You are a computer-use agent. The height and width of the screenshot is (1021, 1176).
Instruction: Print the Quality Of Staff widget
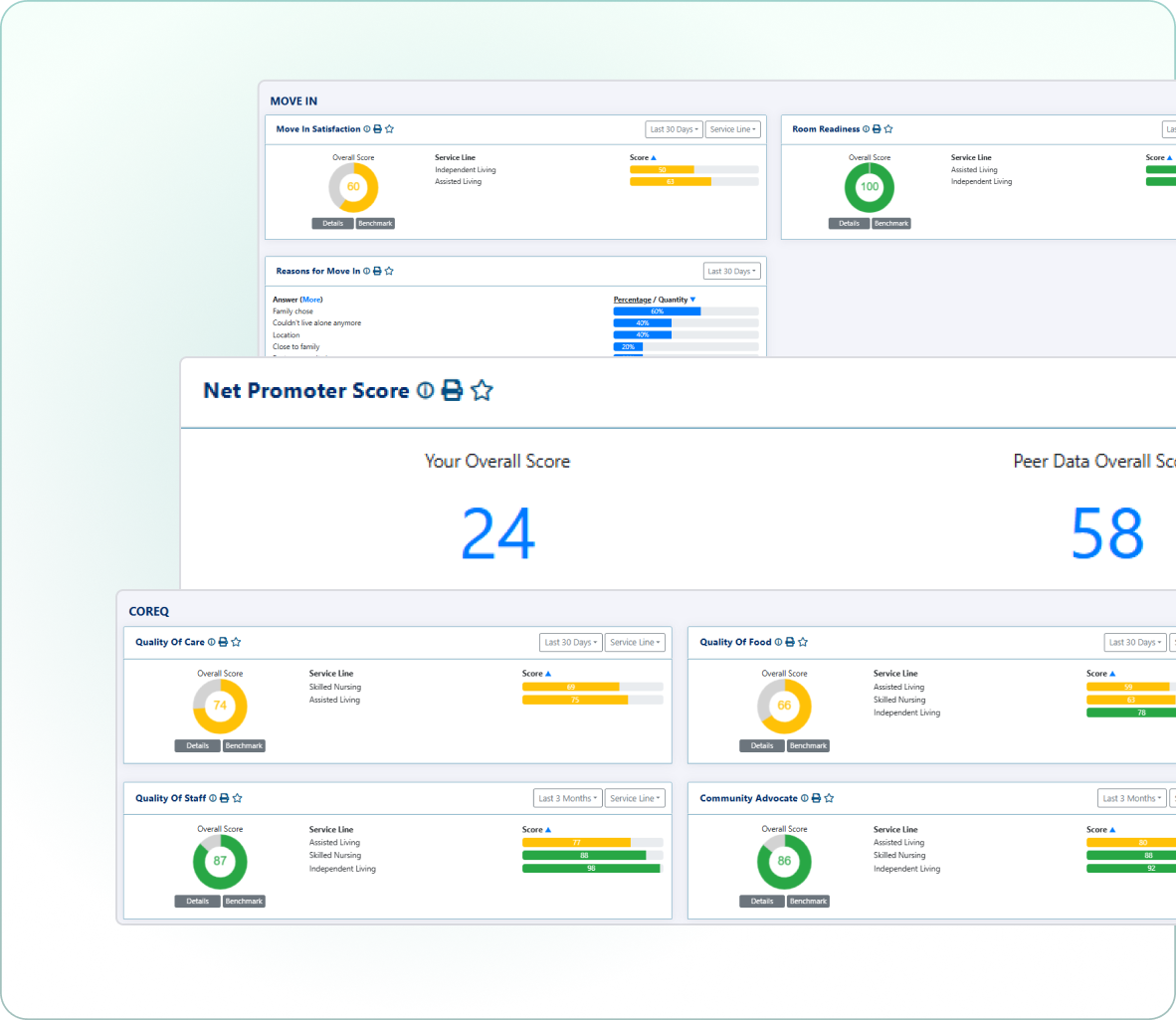(224, 798)
